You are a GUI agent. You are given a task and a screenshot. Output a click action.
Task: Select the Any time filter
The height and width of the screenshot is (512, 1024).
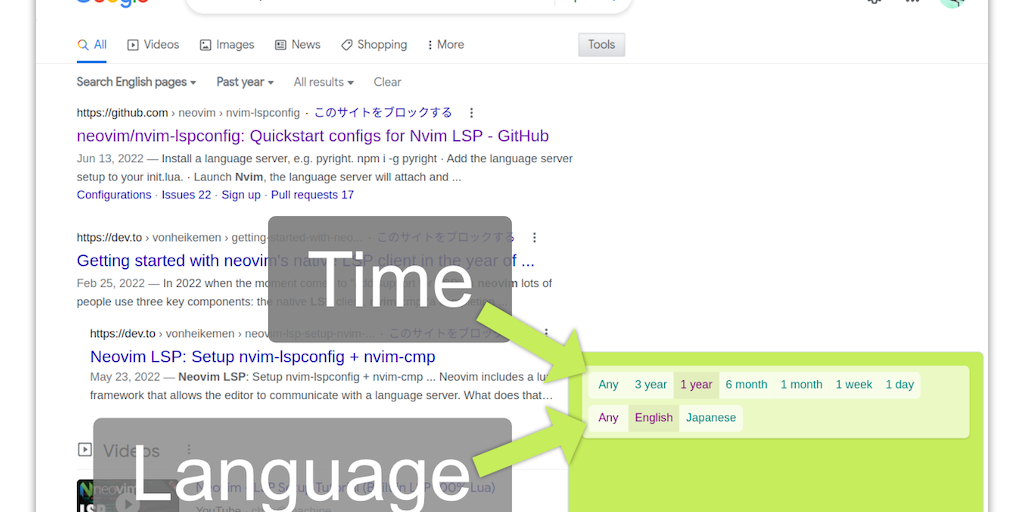click(x=608, y=385)
